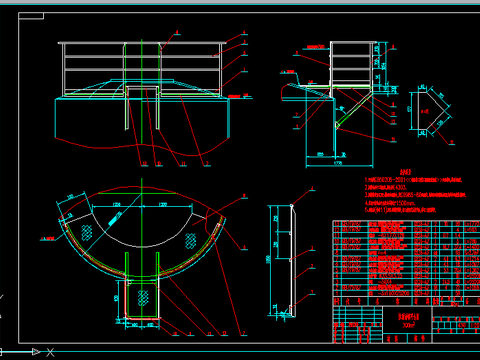Select the 300m² title text in the title block
The image size is (480, 360).
pos(408,325)
